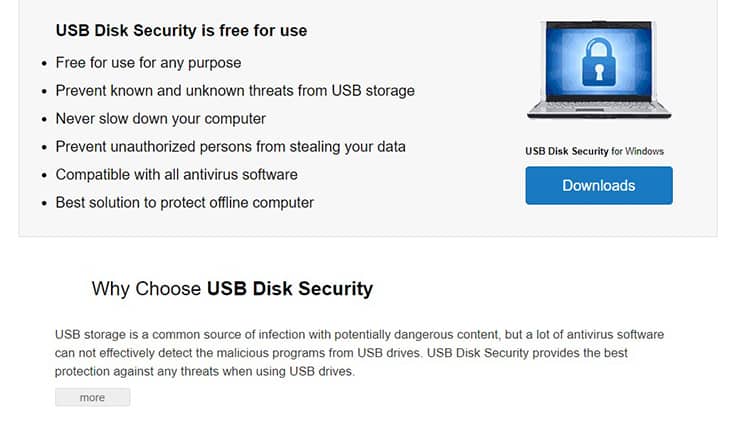
Task: Select the 'Prevent unauthorized persons from stealing' bullet
Action: tap(230, 146)
